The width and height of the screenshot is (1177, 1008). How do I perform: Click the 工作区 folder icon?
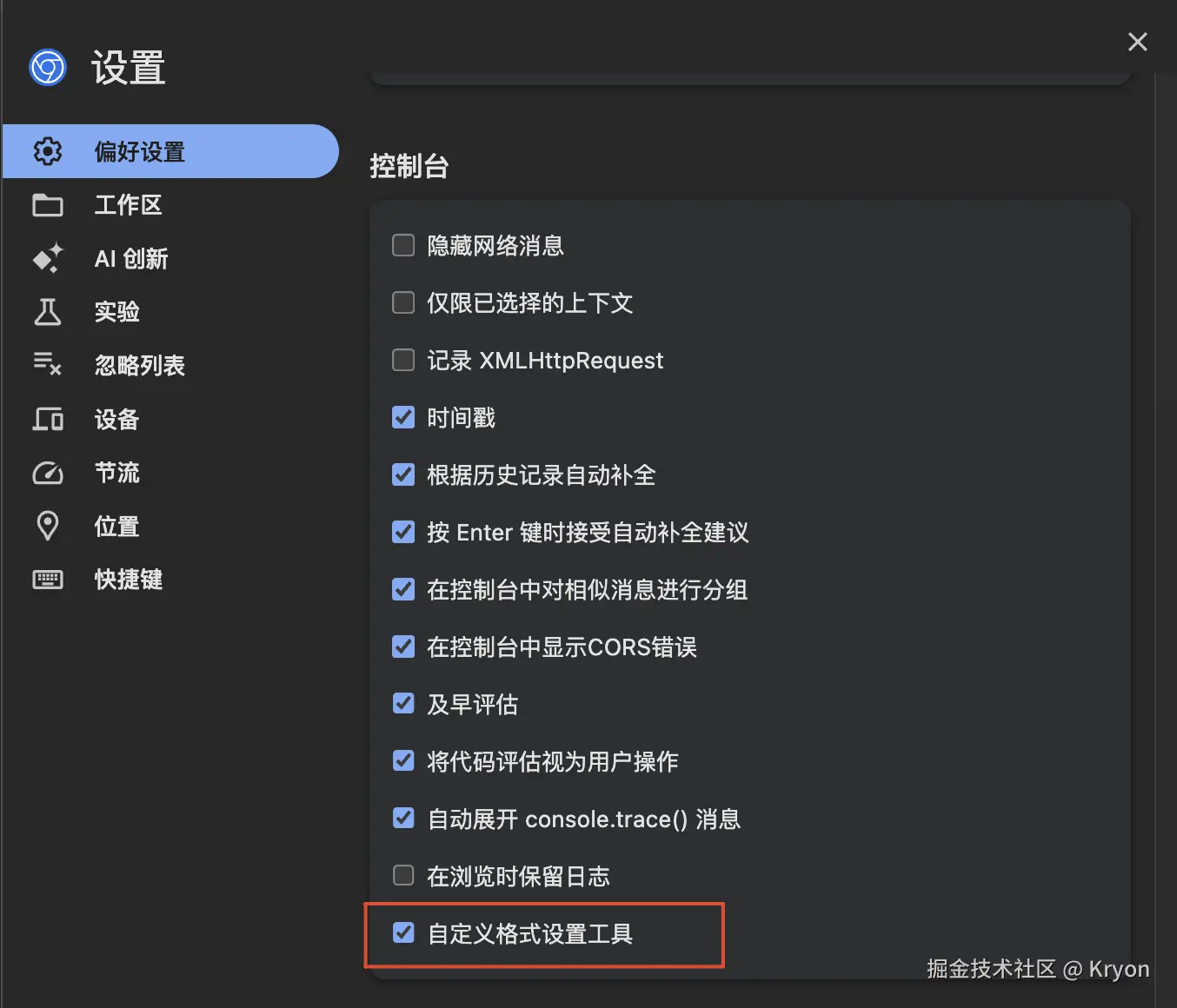48,205
